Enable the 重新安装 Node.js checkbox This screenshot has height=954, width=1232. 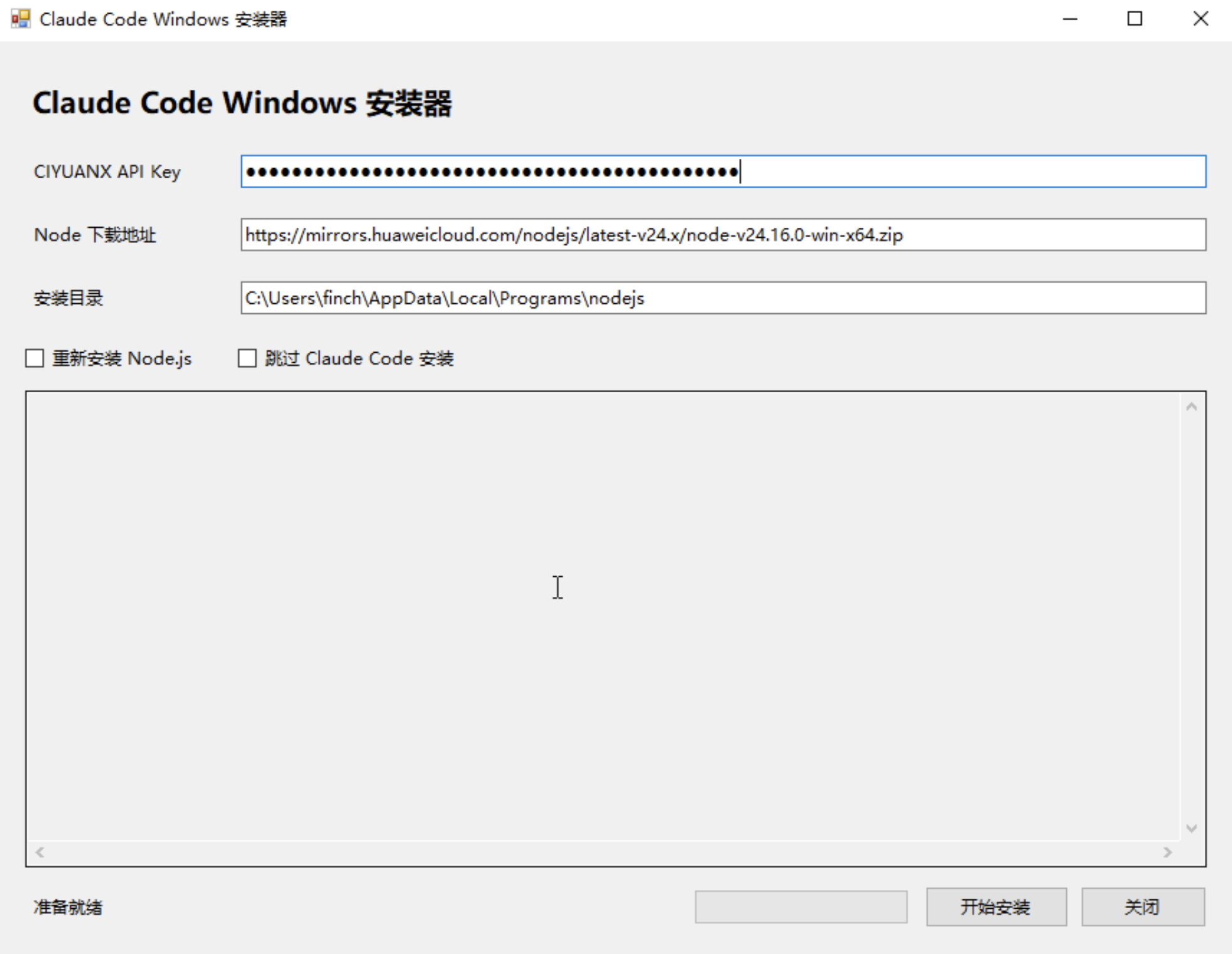(x=35, y=358)
